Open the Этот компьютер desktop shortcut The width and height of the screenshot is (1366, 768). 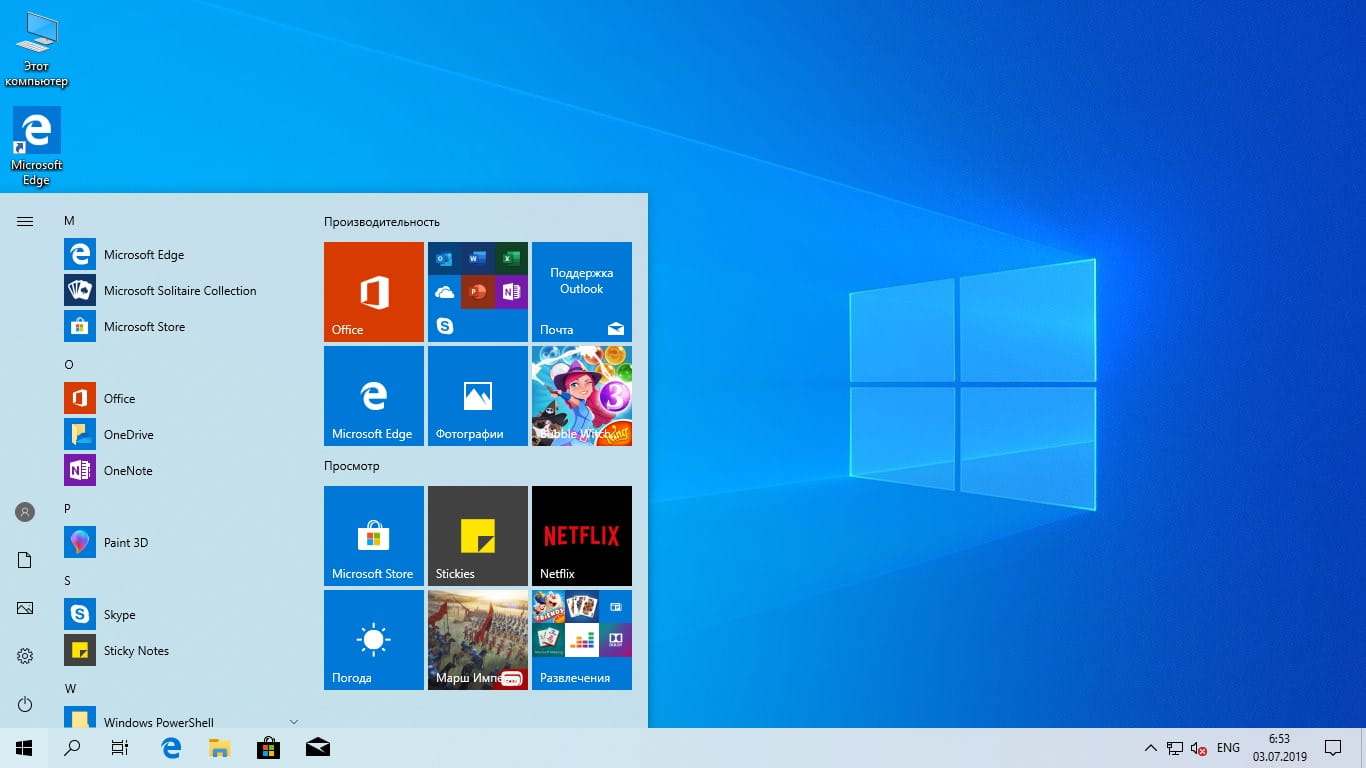[x=37, y=50]
